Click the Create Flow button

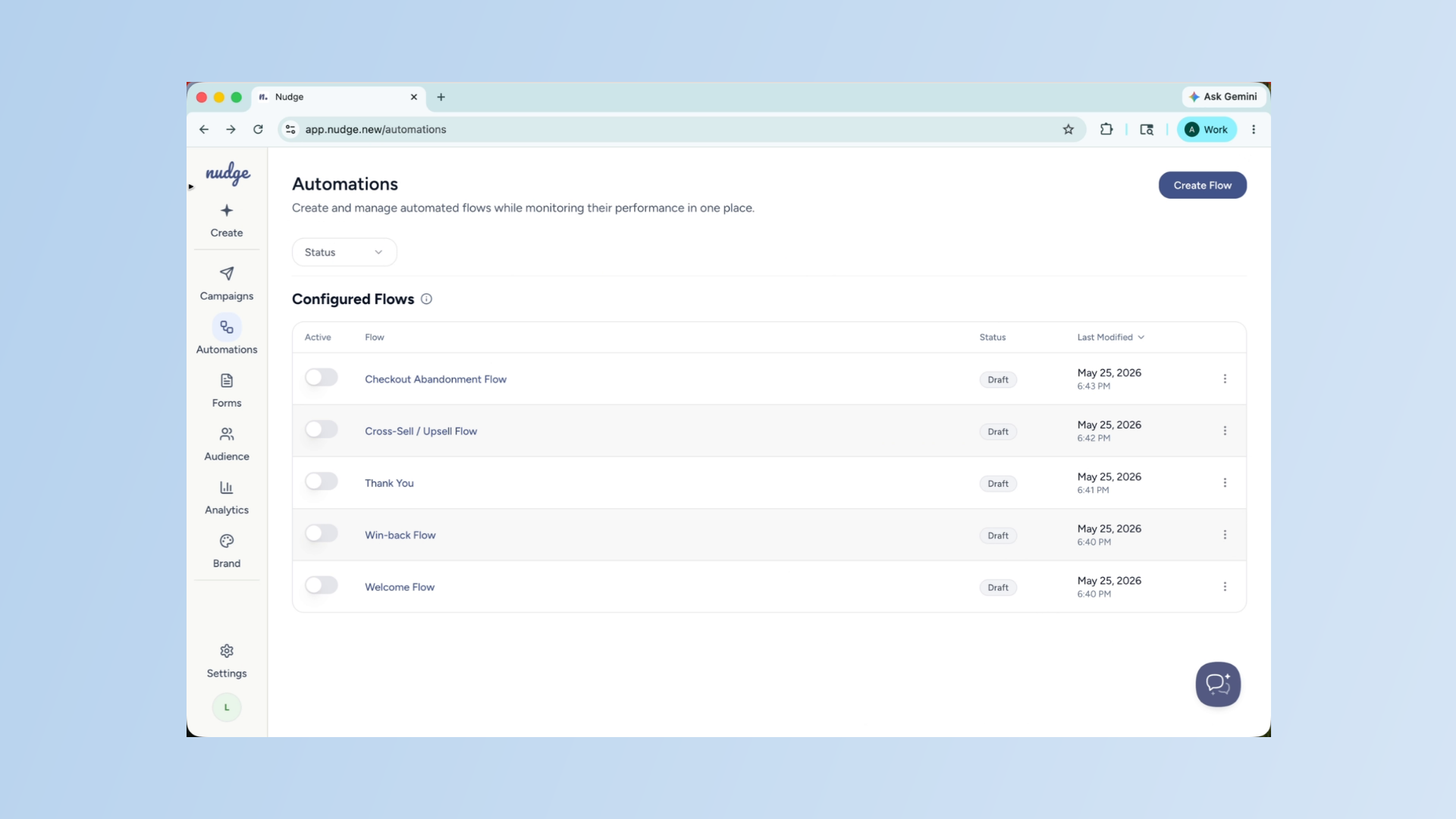point(1203,185)
